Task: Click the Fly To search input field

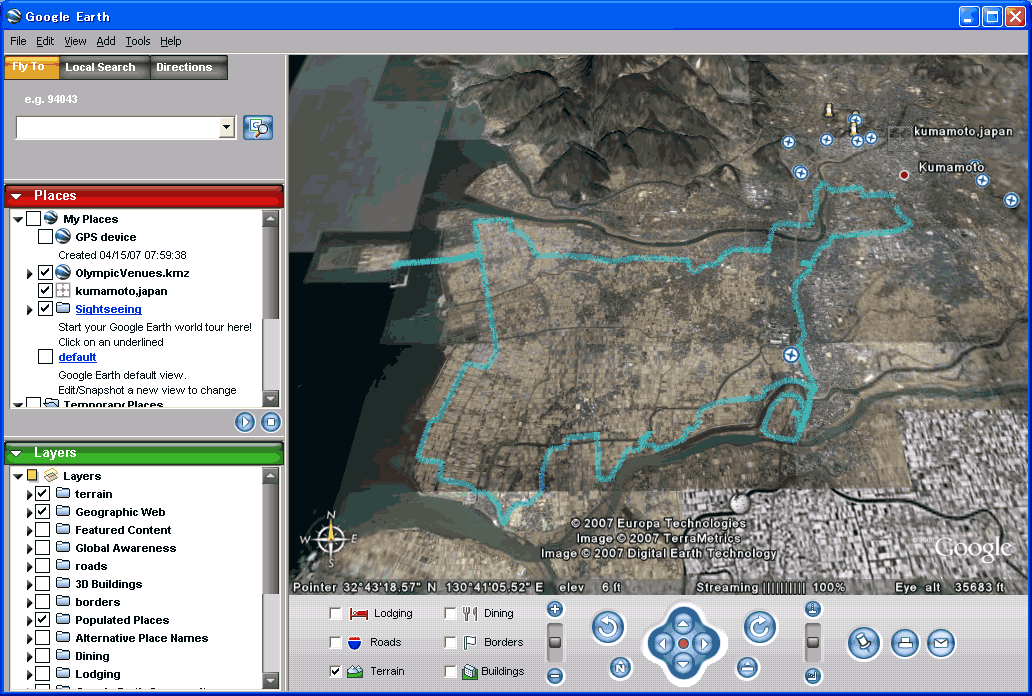Action: (x=117, y=127)
